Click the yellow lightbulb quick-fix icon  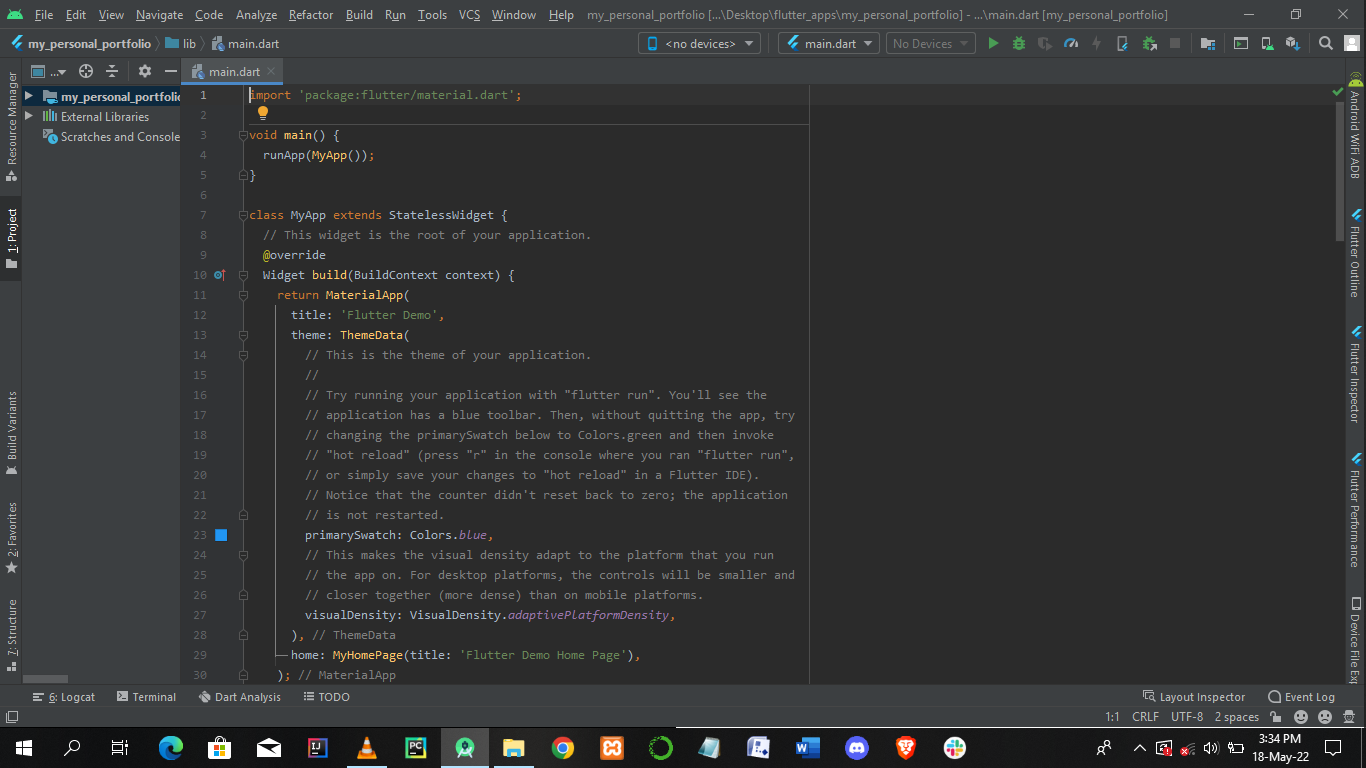[x=263, y=113]
